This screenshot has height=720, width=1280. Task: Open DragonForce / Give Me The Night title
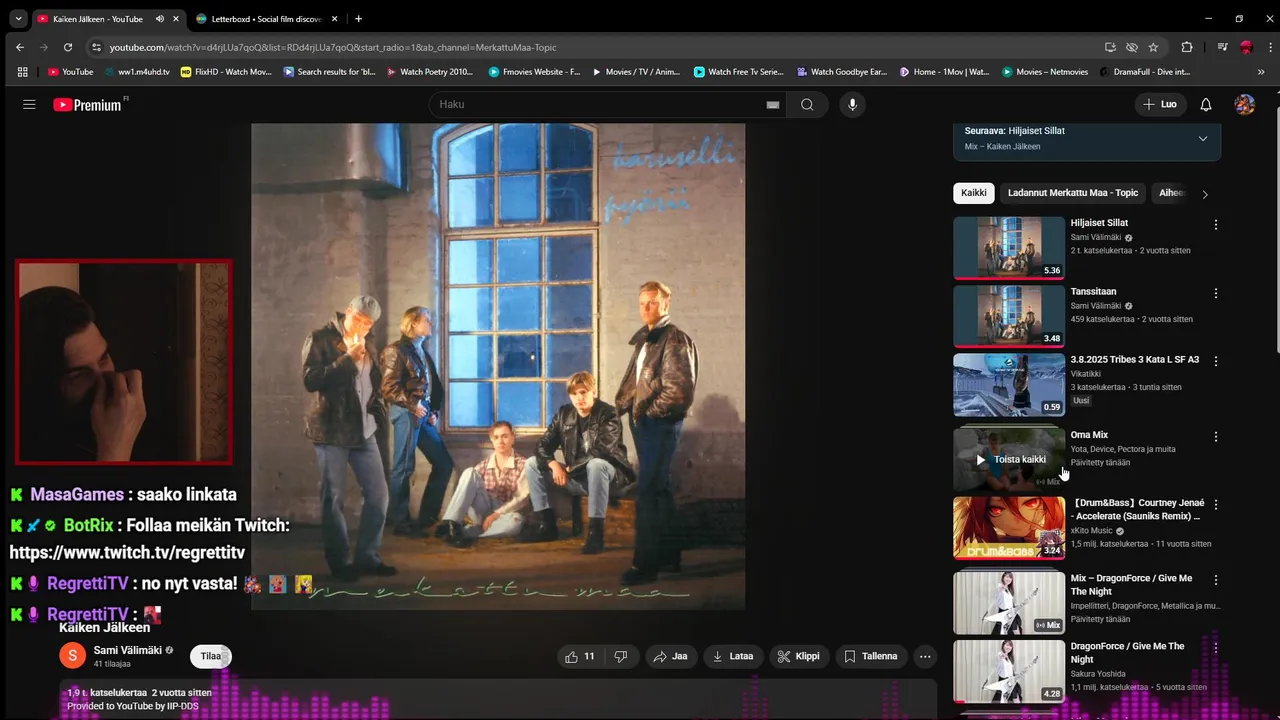[1127, 652]
